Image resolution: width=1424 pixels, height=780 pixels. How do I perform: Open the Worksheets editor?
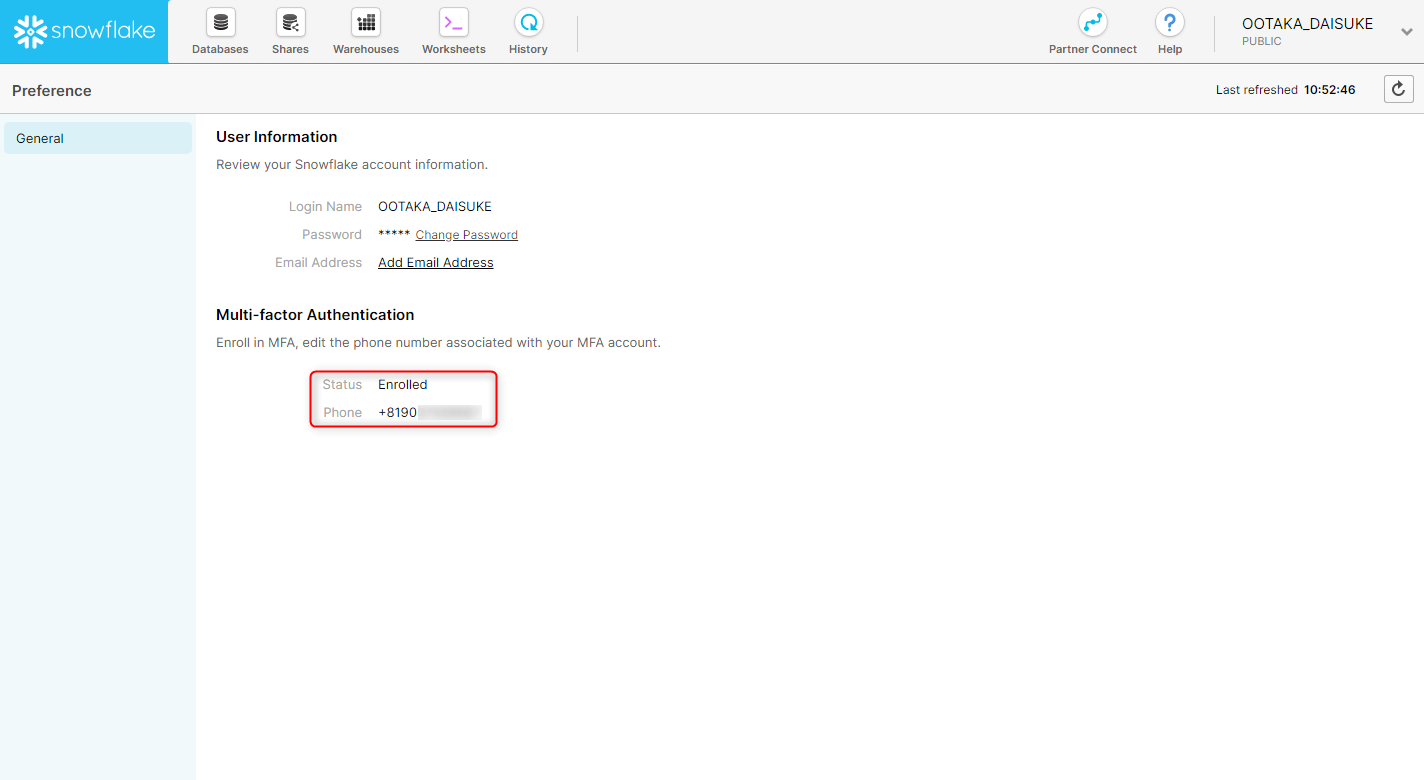(x=453, y=30)
